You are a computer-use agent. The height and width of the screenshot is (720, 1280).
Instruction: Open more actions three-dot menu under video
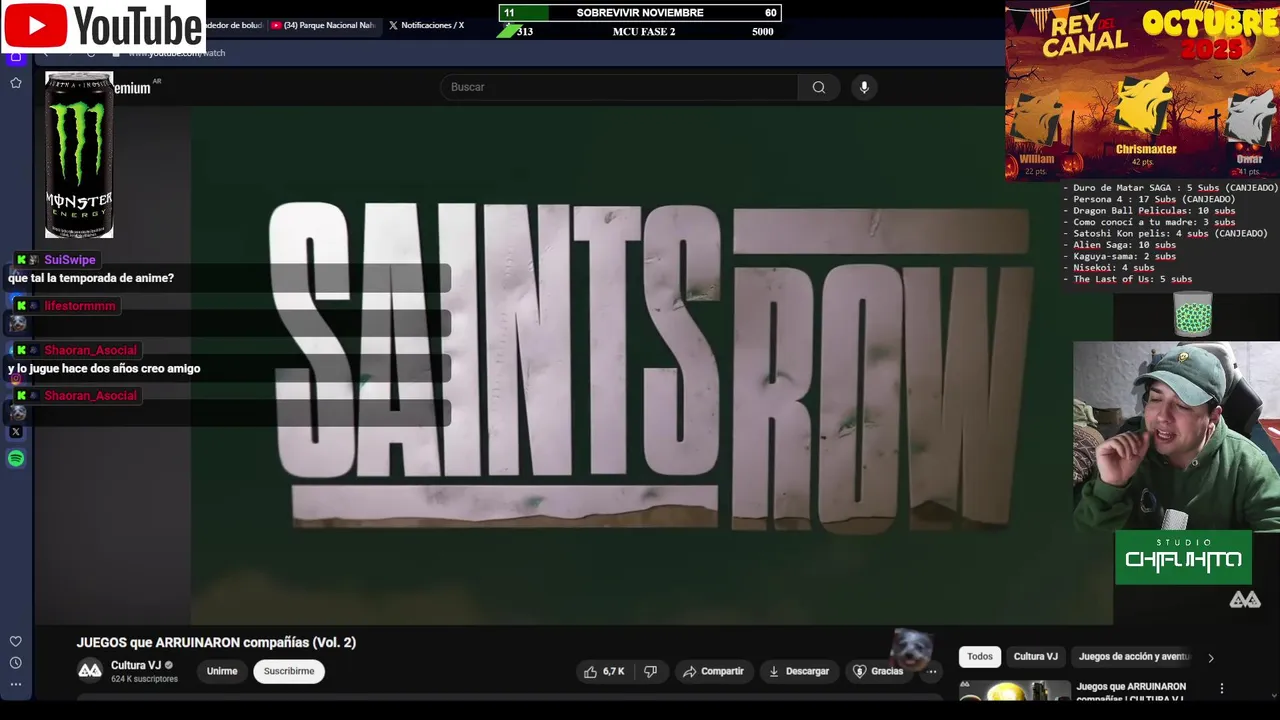932,672
